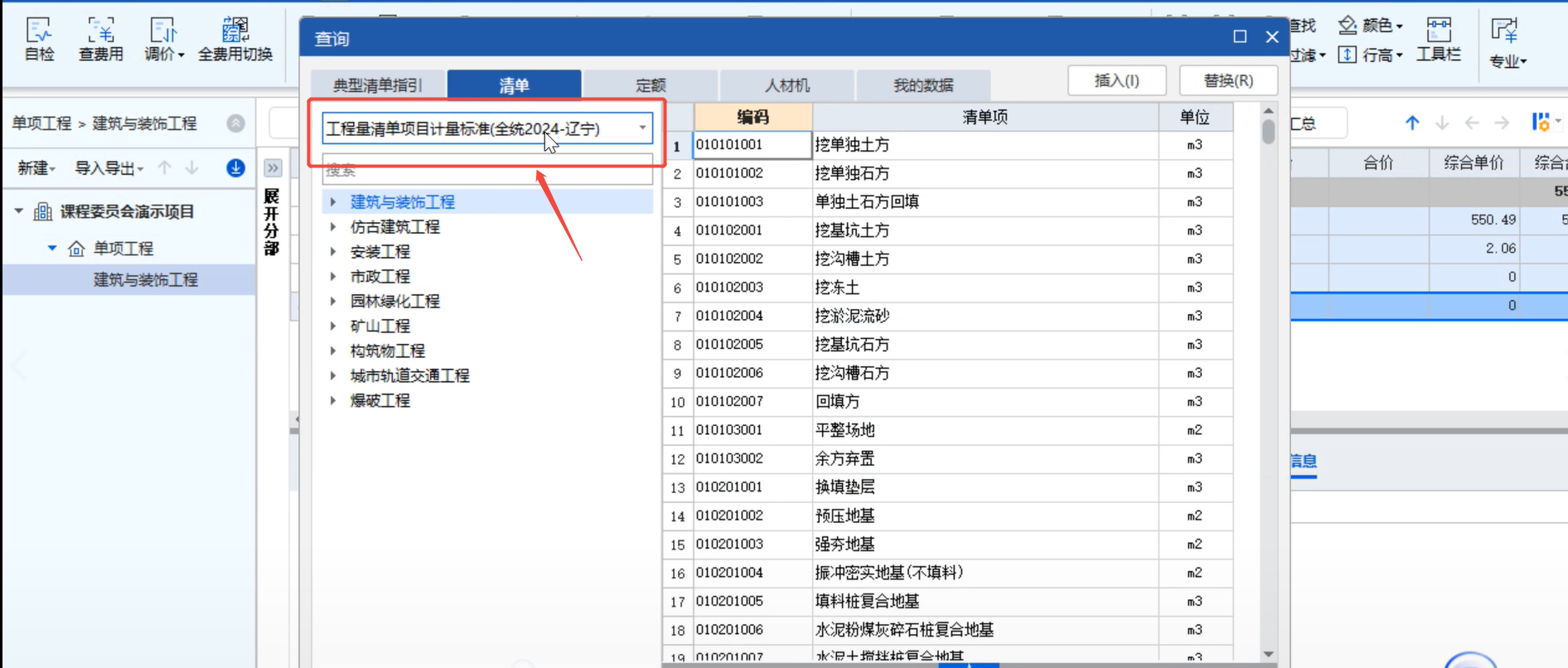Image resolution: width=1568 pixels, height=668 pixels.
Task: Expand the 仿古建筑工程 category
Action: (x=333, y=226)
